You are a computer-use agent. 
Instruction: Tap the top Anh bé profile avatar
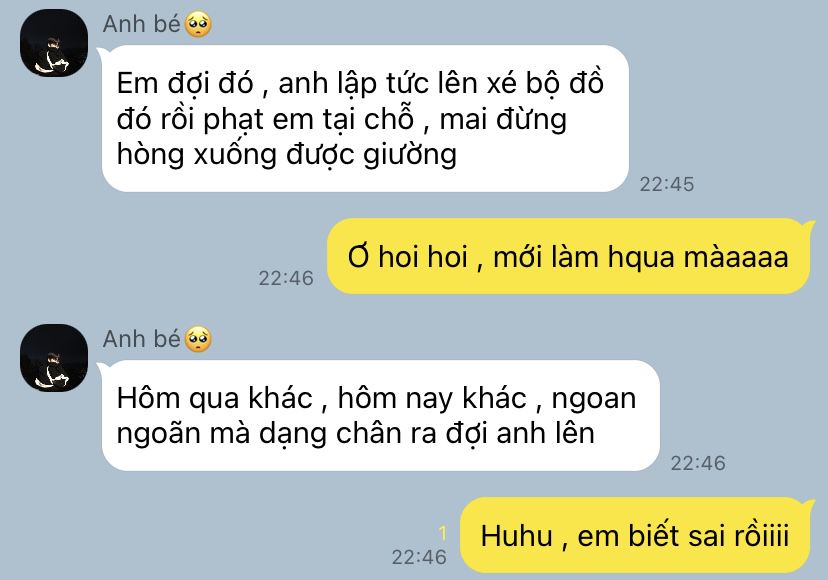[54, 43]
